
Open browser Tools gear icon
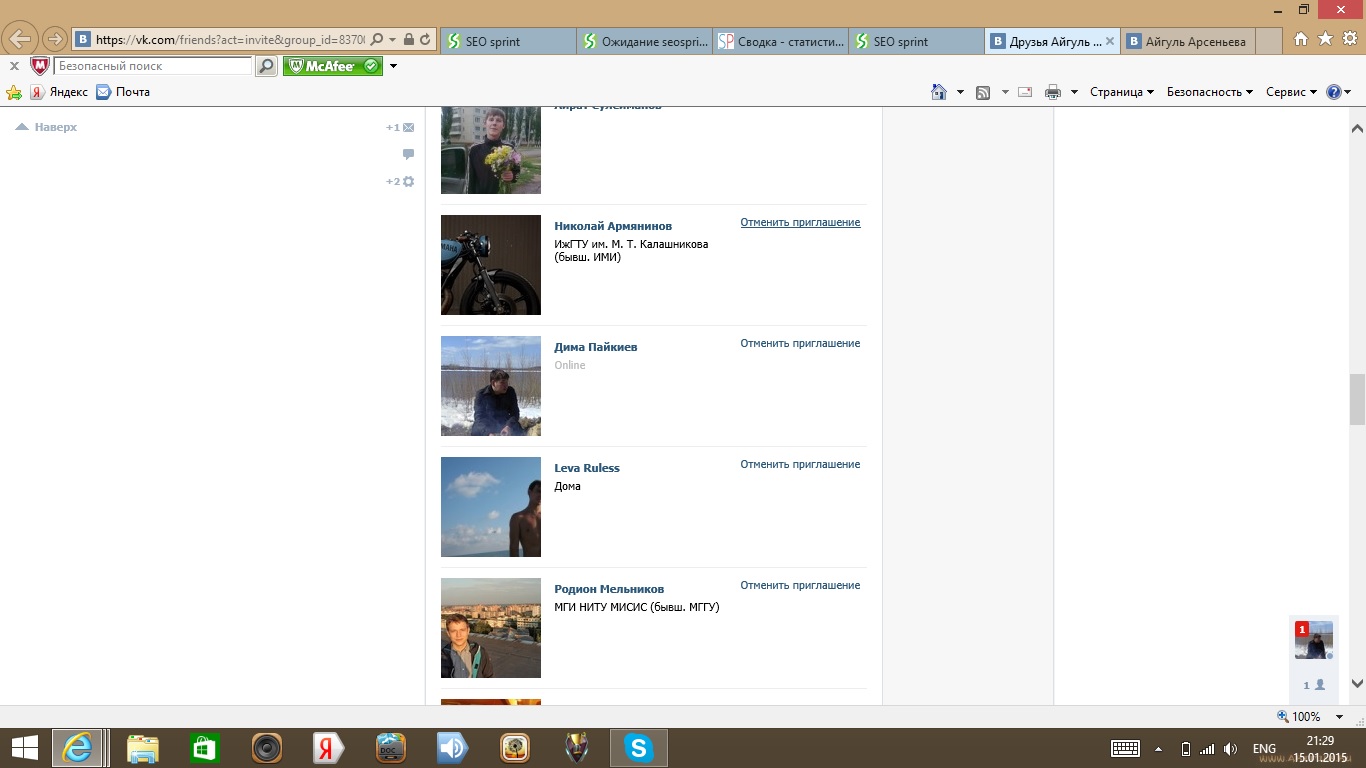point(1349,39)
